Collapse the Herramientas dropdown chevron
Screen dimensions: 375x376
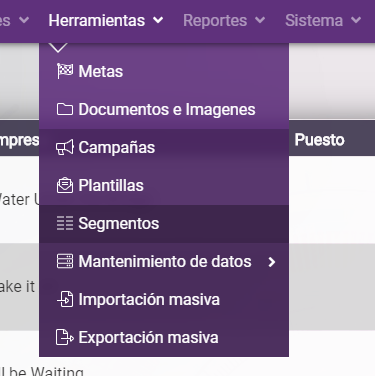click(x=158, y=20)
